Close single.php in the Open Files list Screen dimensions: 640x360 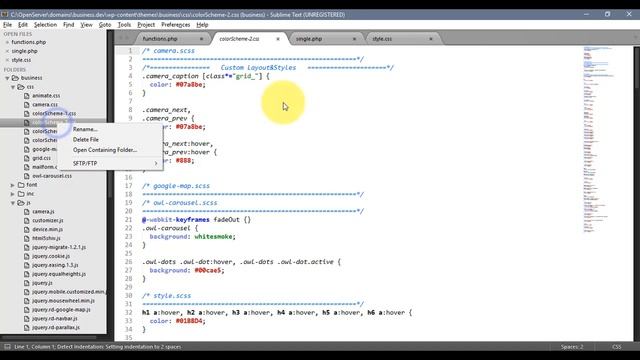pos(7,51)
